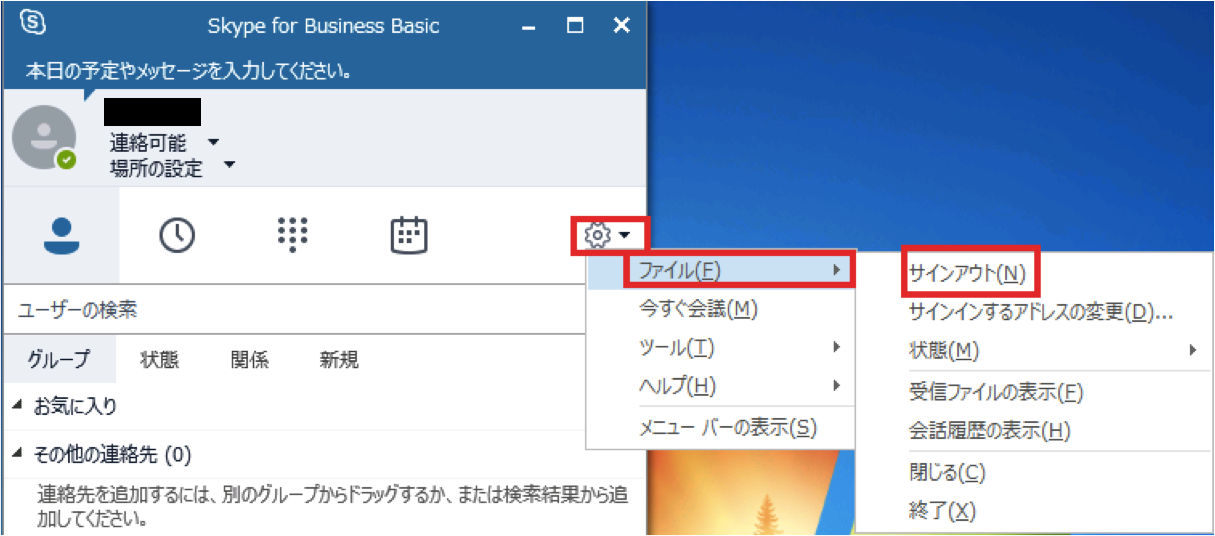Maximize the Skype for Business window
The image size is (1215, 536).
pyautogui.click(x=575, y=26)
